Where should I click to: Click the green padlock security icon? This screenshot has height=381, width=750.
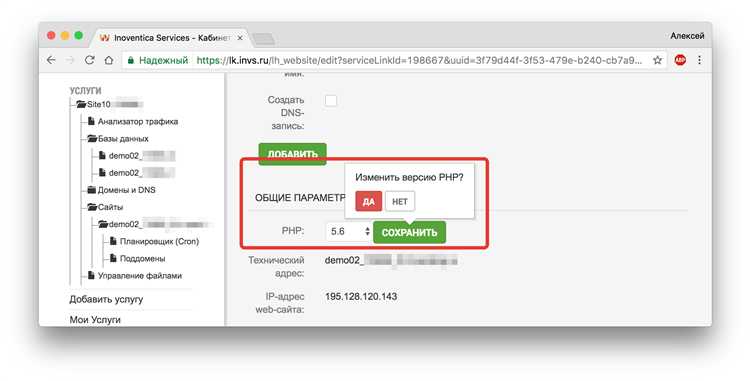[130, 61]
